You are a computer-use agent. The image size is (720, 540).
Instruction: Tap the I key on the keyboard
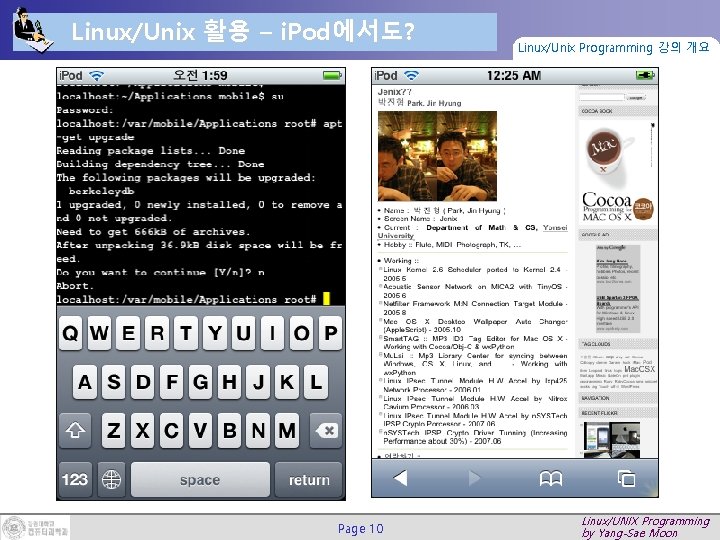tap(273, 333)
